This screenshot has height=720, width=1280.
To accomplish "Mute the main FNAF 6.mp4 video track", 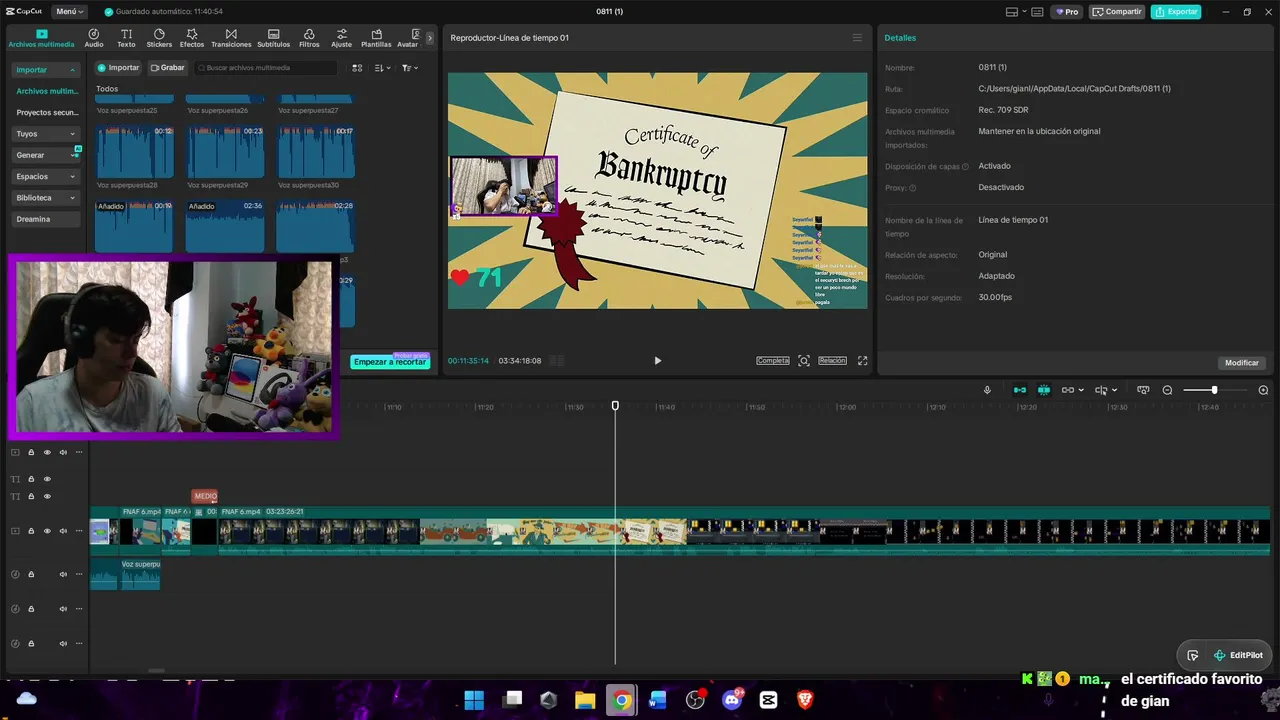I will click(x=63, y=531).
